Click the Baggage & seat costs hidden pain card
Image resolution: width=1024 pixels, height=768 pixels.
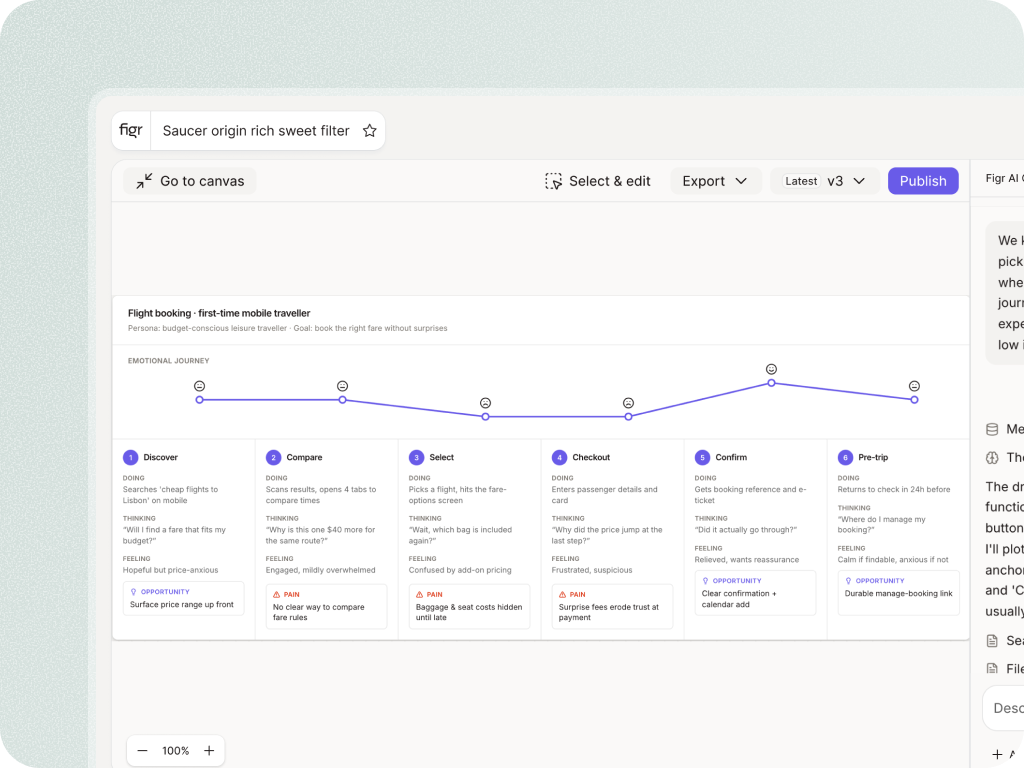coord(470,607)
